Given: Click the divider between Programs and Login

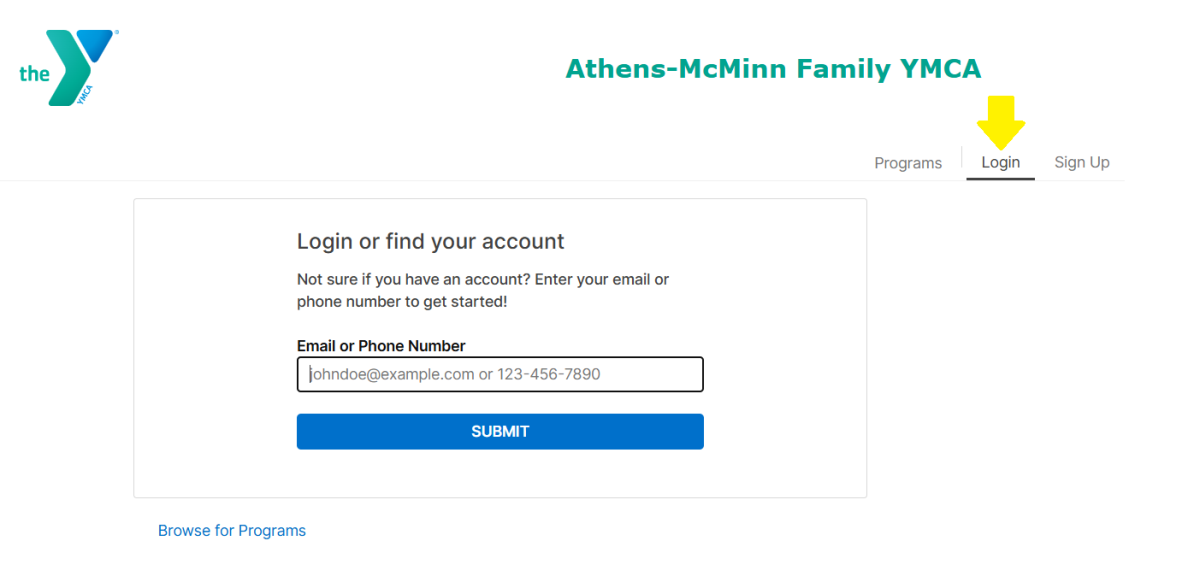Looking at the screenshot, I should 961,158.
